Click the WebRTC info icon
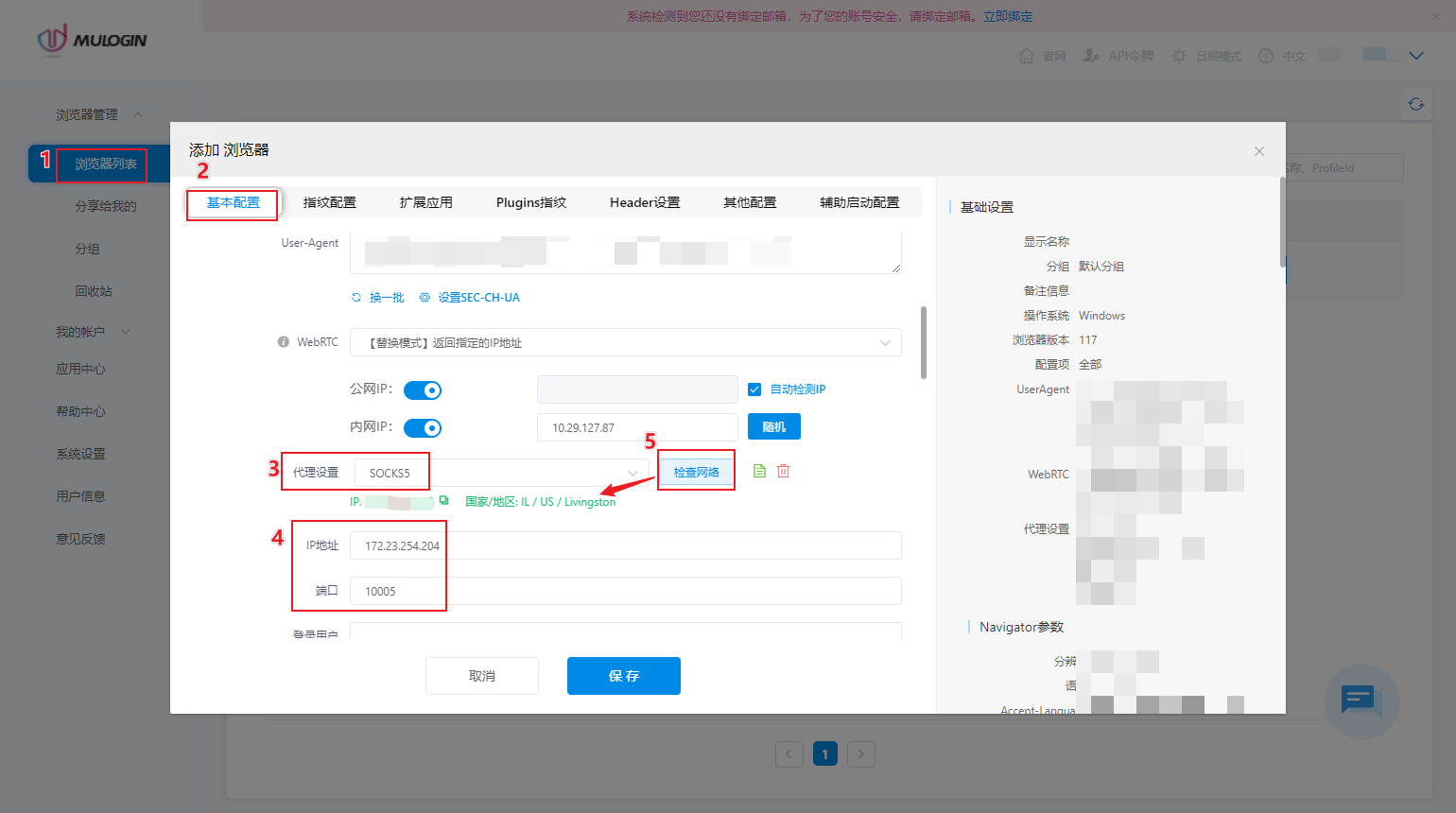Image resolution: width=1456 pixels, height=813 pixels. (283, 342)
